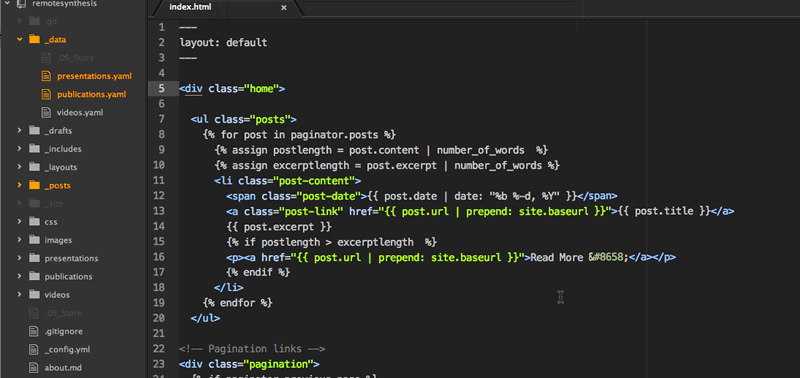The image size is (800, 378).
Task: Open the about.md file
Action: tap(63, 368)
